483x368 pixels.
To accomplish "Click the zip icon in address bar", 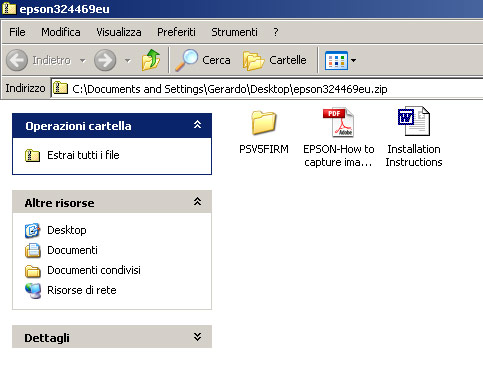I will click(60, 88).
